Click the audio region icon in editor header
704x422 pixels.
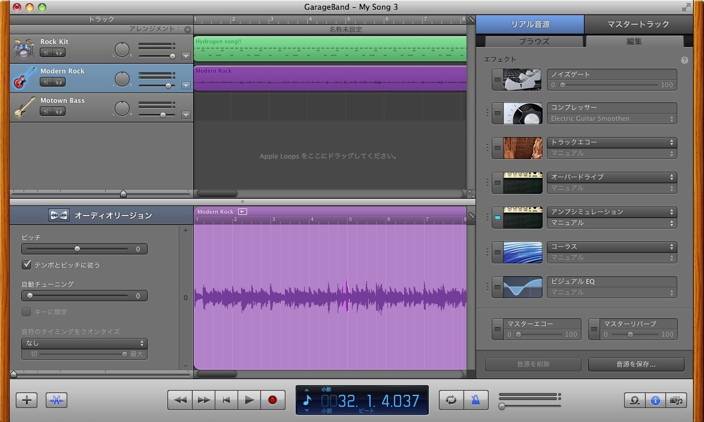coord(59,215)
